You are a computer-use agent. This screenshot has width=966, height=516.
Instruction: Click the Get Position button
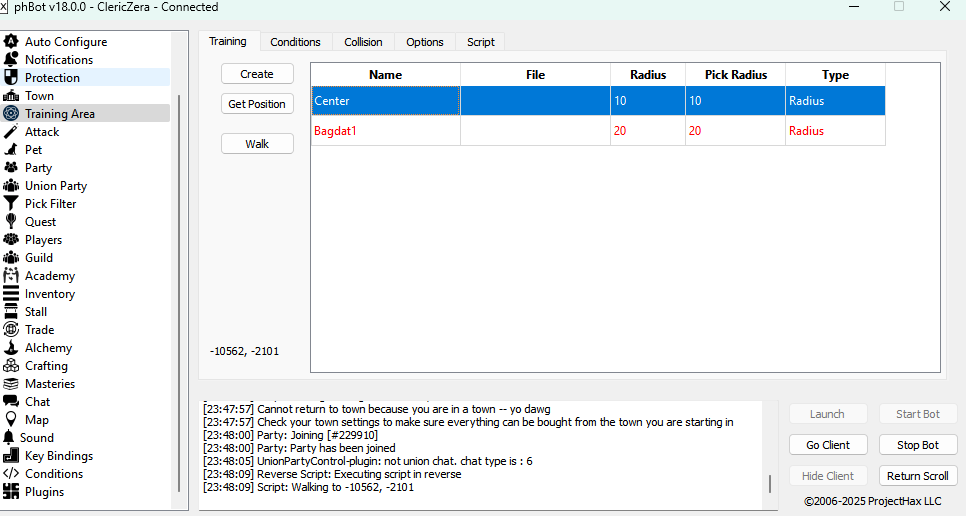pos(257,104)
